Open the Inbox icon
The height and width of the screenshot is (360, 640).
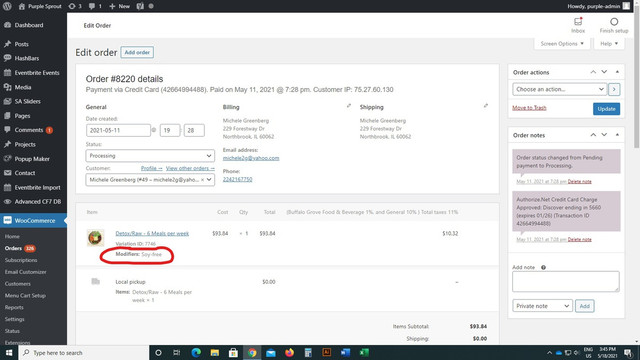[578, 22]
